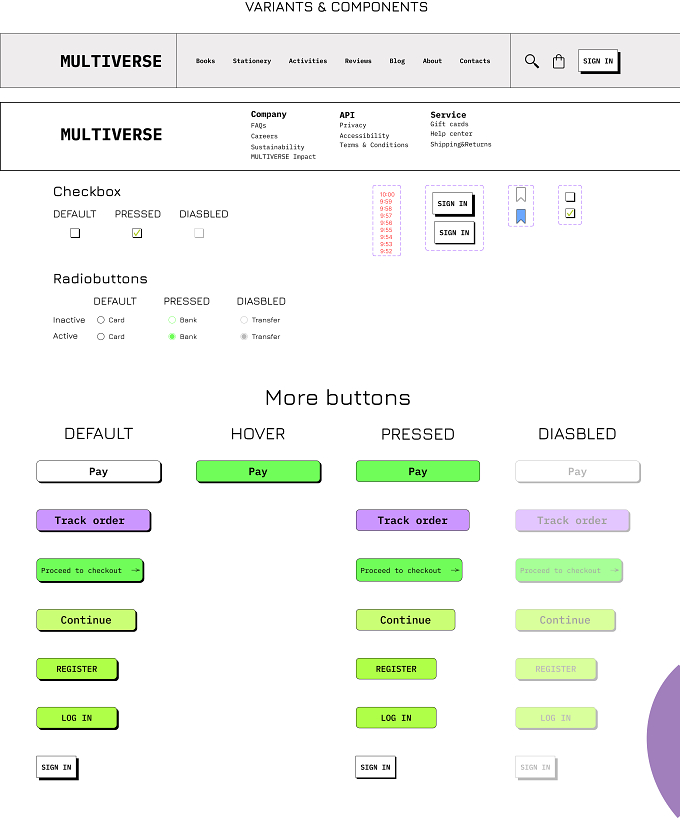Click the search magnifier icon in header
Screen dimensions: 680x818
coord(531,61)
